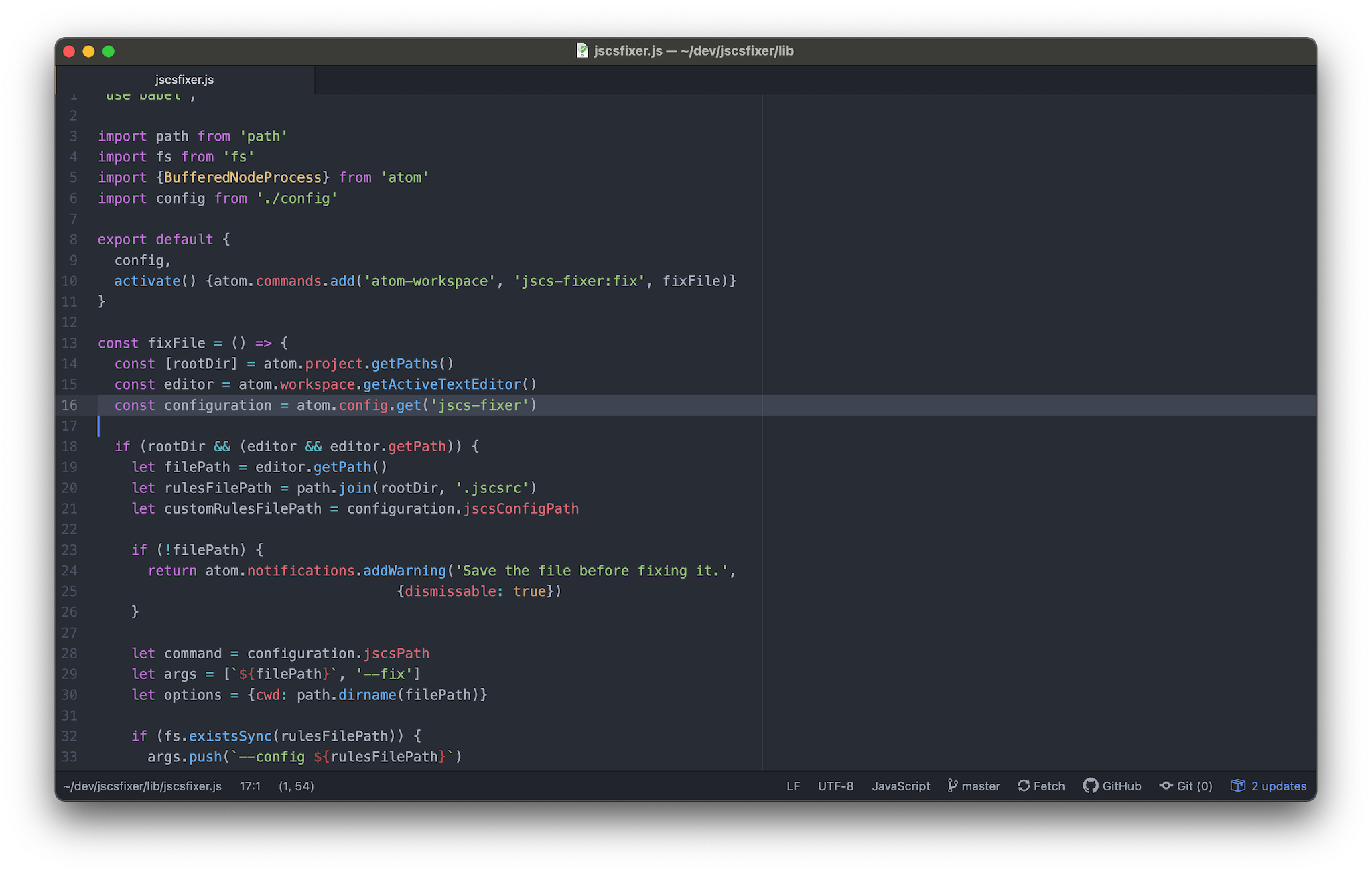Click 'dirname' on line 30
The height and width of the screenshot is (874, 1372).
pos(367,695)
